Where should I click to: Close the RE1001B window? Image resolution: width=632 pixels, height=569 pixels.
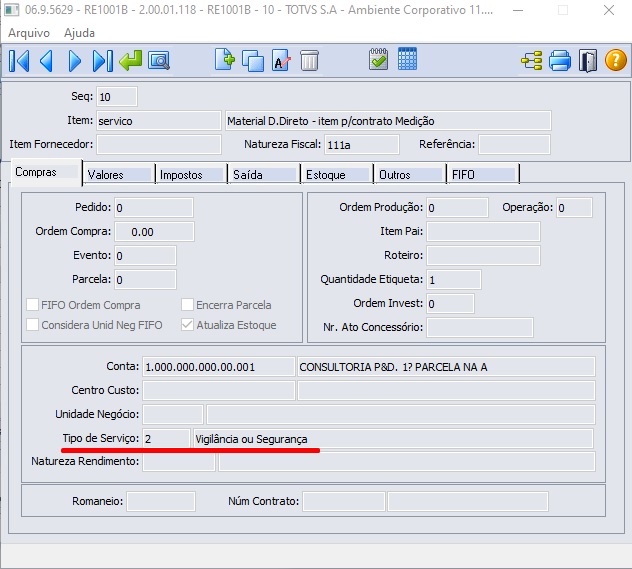pyautogui.click(x=609, y=10)
